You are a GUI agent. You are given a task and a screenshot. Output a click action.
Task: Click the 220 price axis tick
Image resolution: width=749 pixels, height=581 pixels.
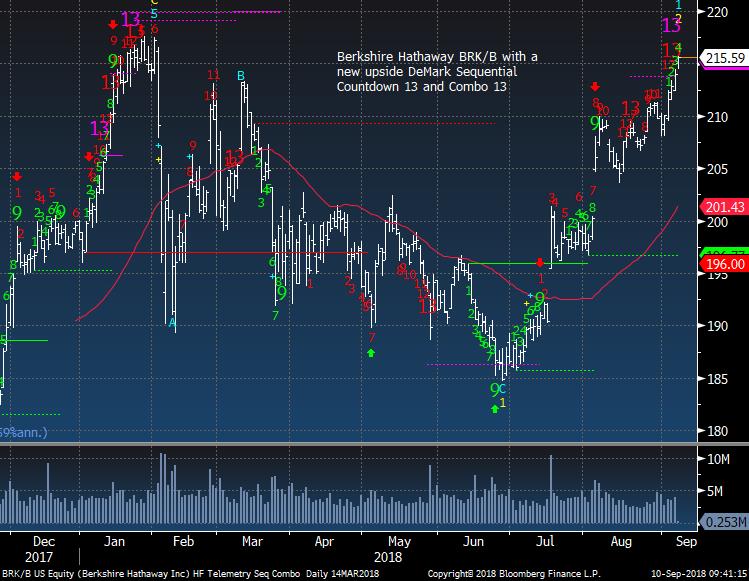pyautogui.click(x=717, y=12)
